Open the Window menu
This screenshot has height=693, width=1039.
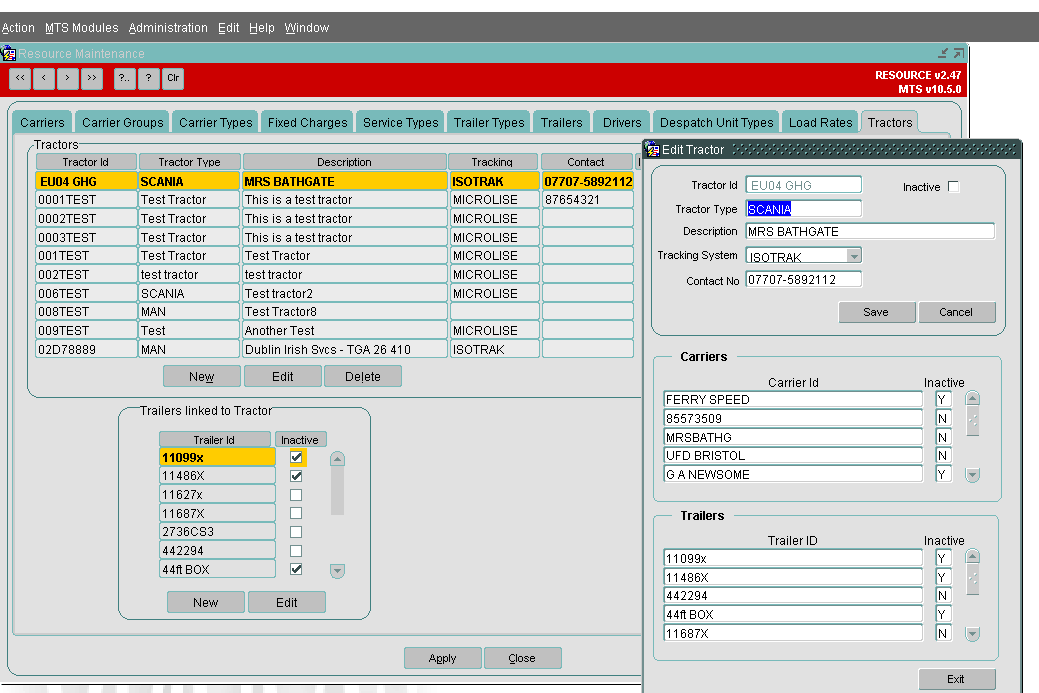[x=307, y=28]
